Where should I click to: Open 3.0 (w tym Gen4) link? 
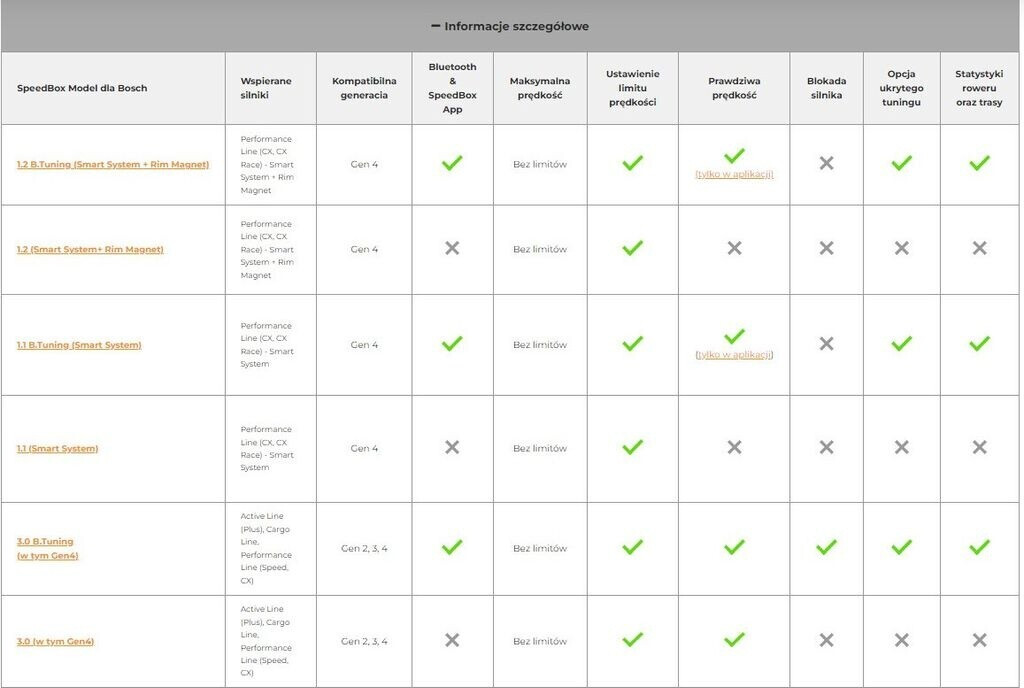coord(55,641)
